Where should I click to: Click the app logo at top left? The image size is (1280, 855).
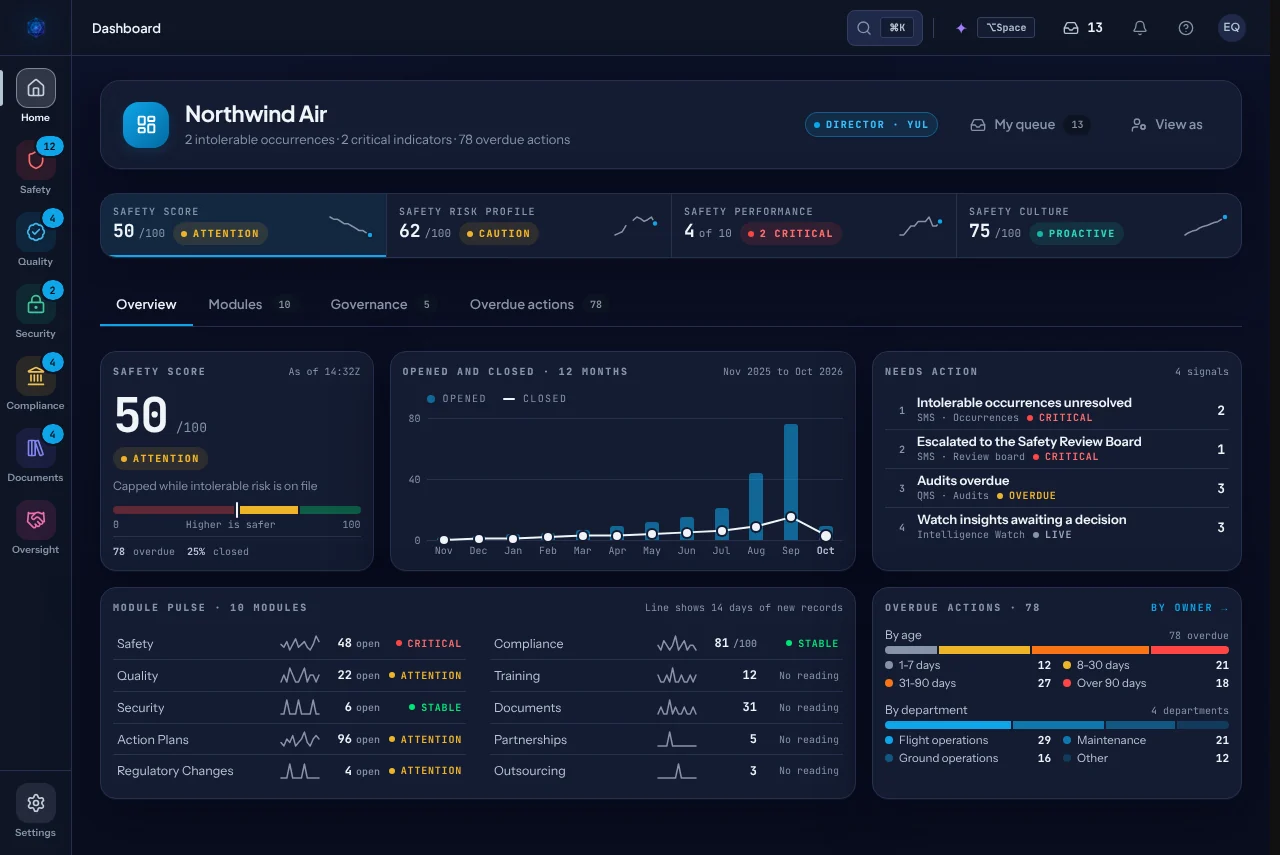(36, 28)
